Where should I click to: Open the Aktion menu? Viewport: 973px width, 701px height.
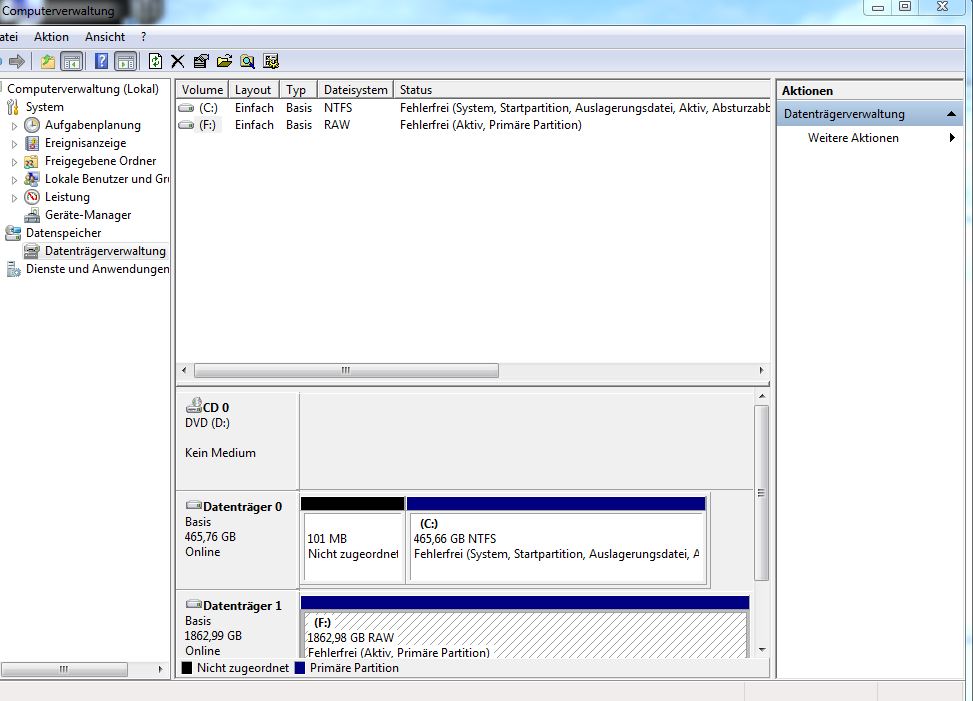(x=51, y=37)
